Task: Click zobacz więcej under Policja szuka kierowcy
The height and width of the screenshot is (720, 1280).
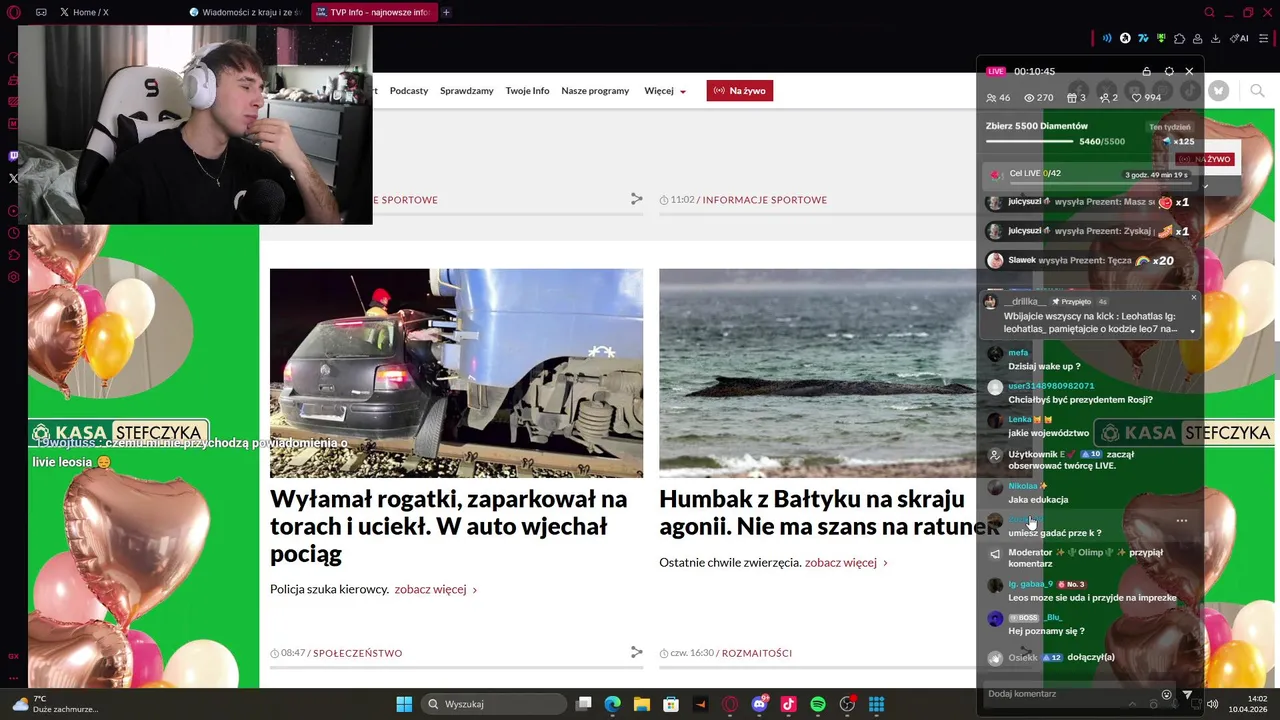Action: (x=435, y=590)
